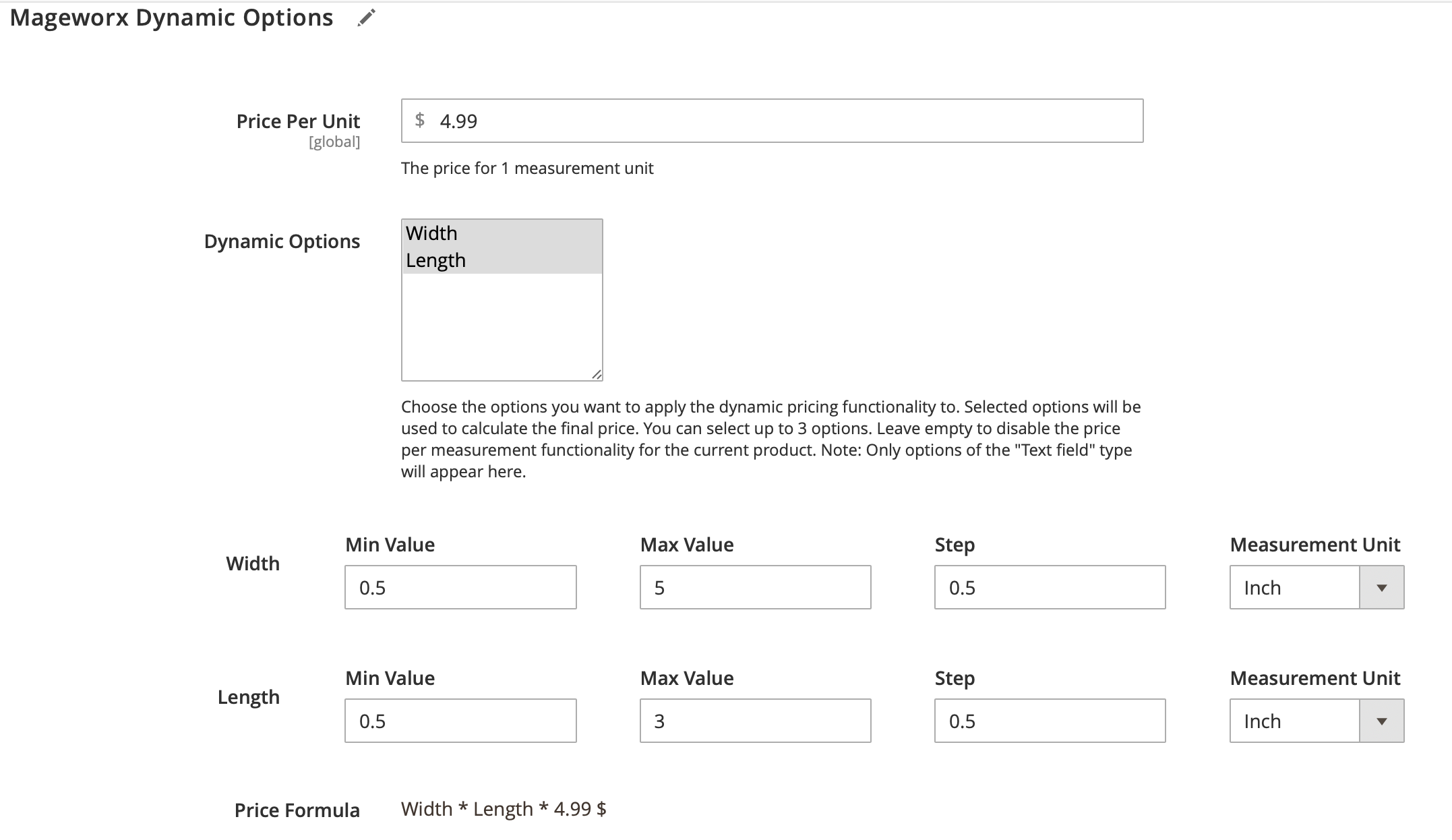
Task: Click the Dynamic Options label
Action: [282, 241]
